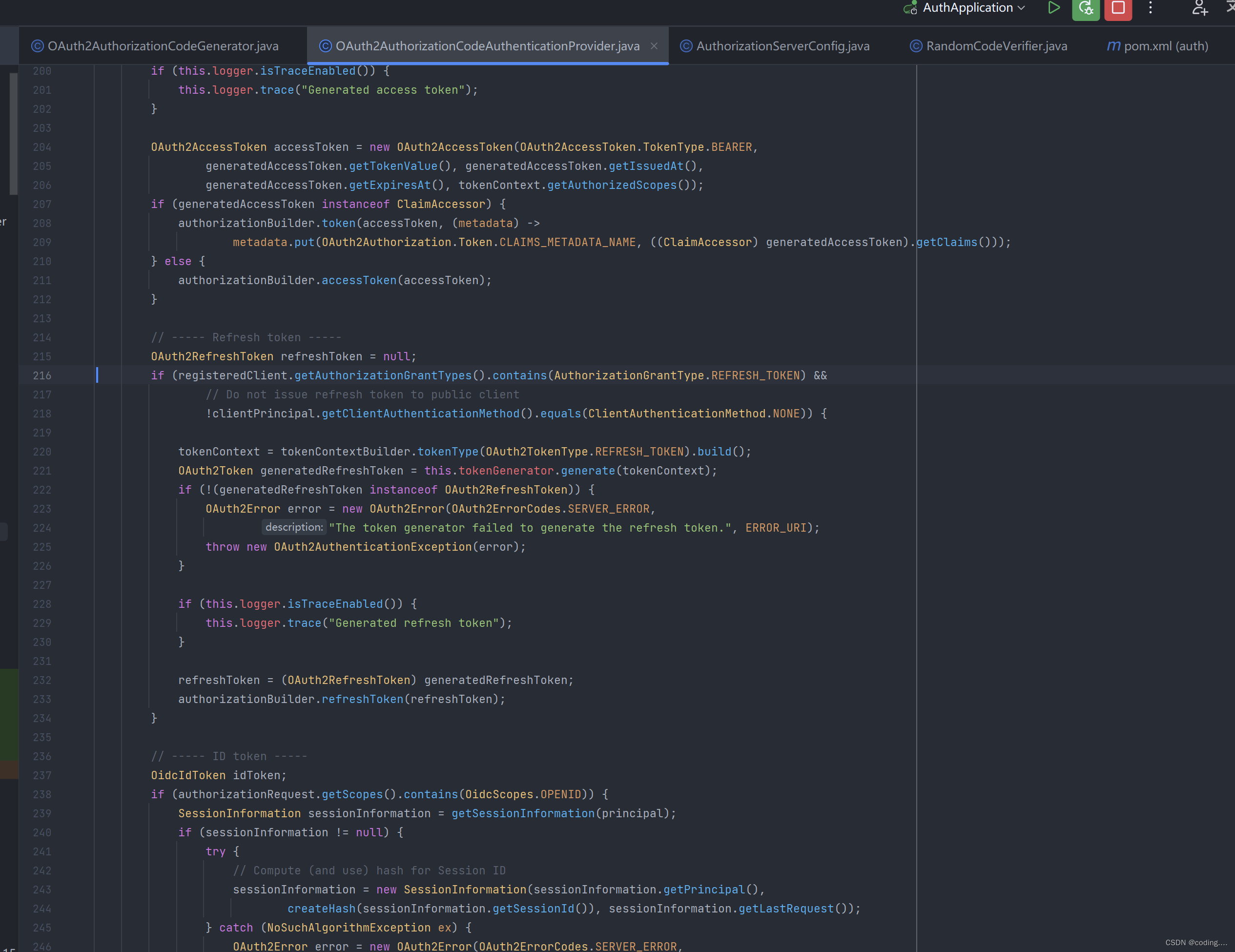Open the RandomCodeVerifier.java tab
Viewport: 1235px width, 952px height.
click(988, 46)
